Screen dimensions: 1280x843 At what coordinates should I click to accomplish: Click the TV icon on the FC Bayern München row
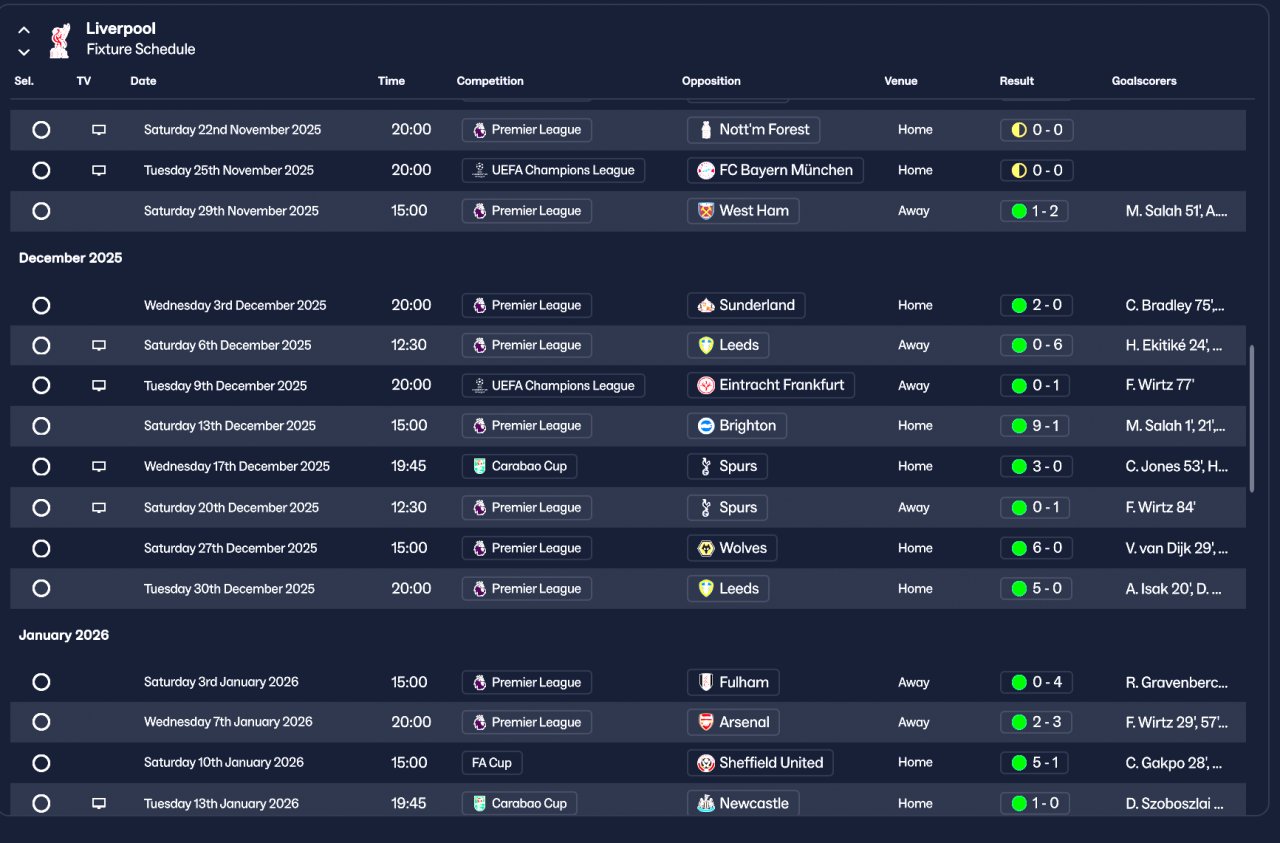click(x=99, y=171)
